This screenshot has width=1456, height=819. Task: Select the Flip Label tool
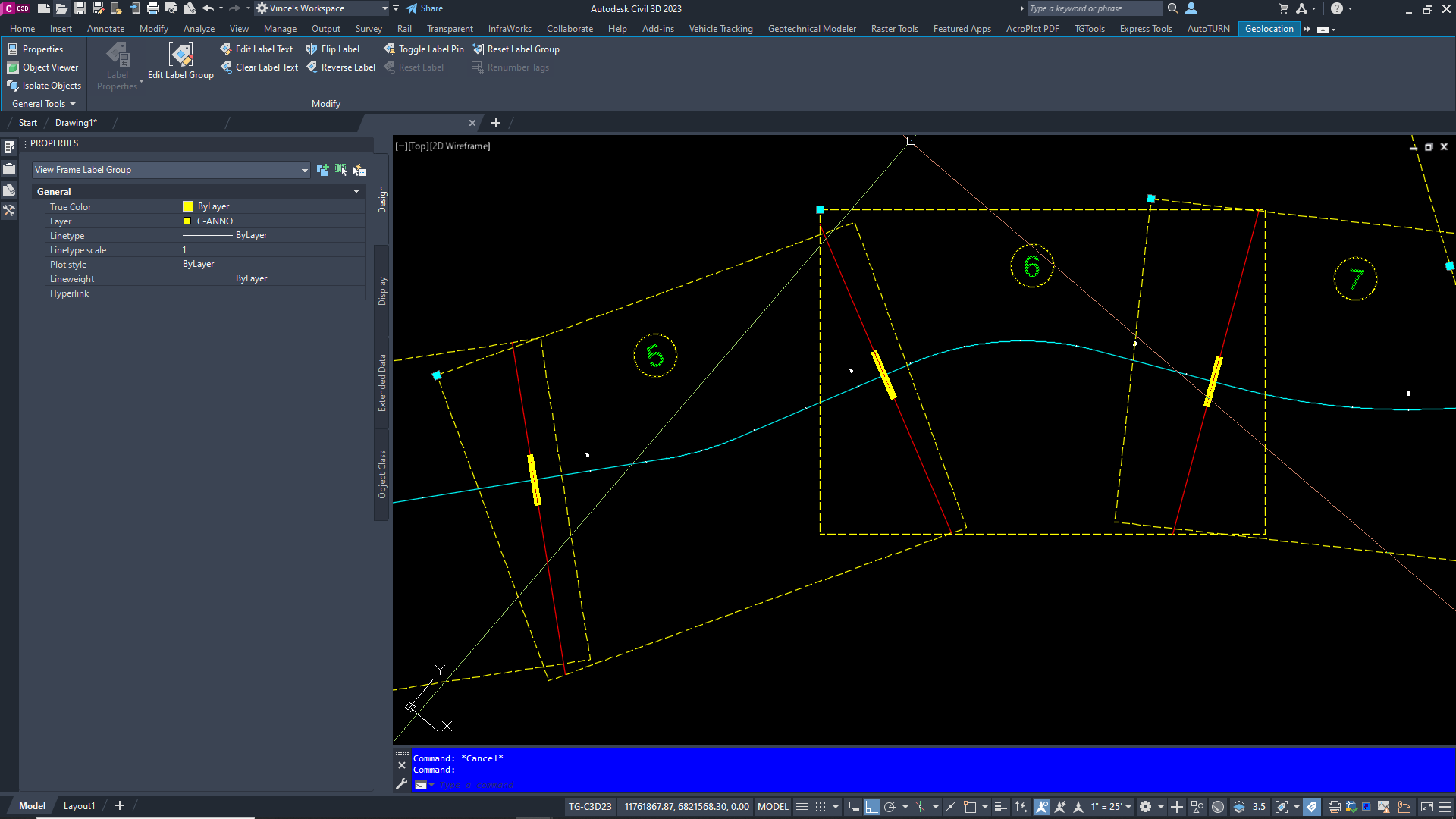click(332, 49)
